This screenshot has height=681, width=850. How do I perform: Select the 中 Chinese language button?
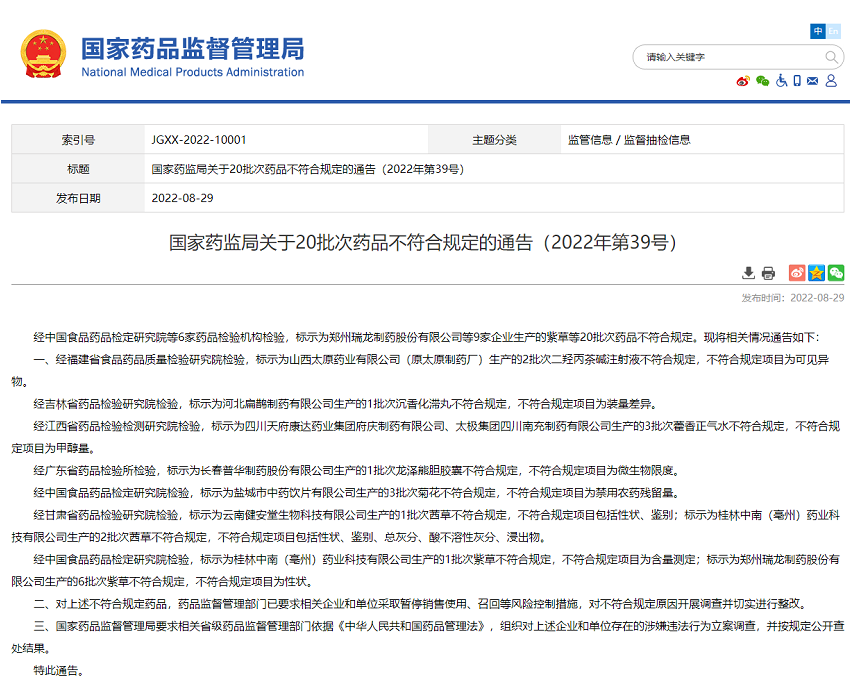[x=817, y=32]
